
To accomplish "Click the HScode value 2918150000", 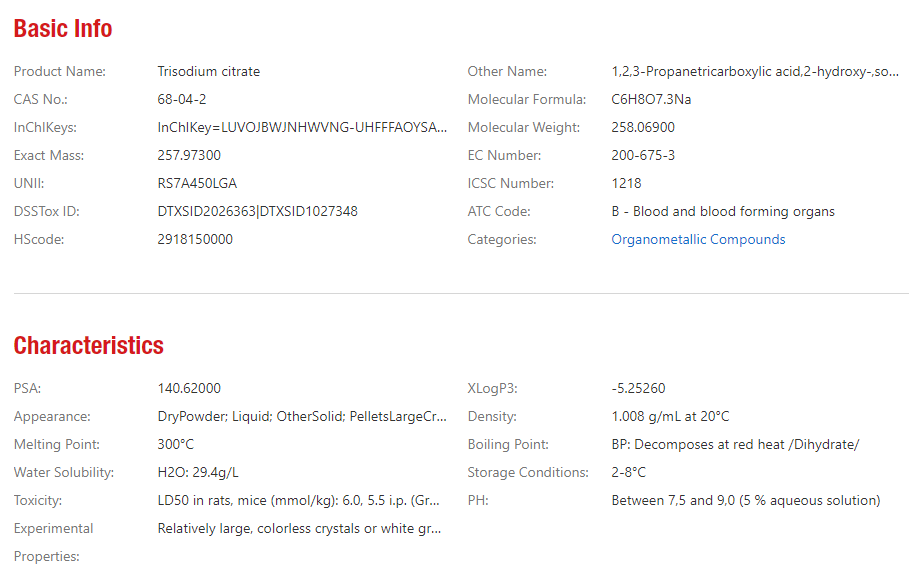I will pyautogui.click(x=195, y=239).
